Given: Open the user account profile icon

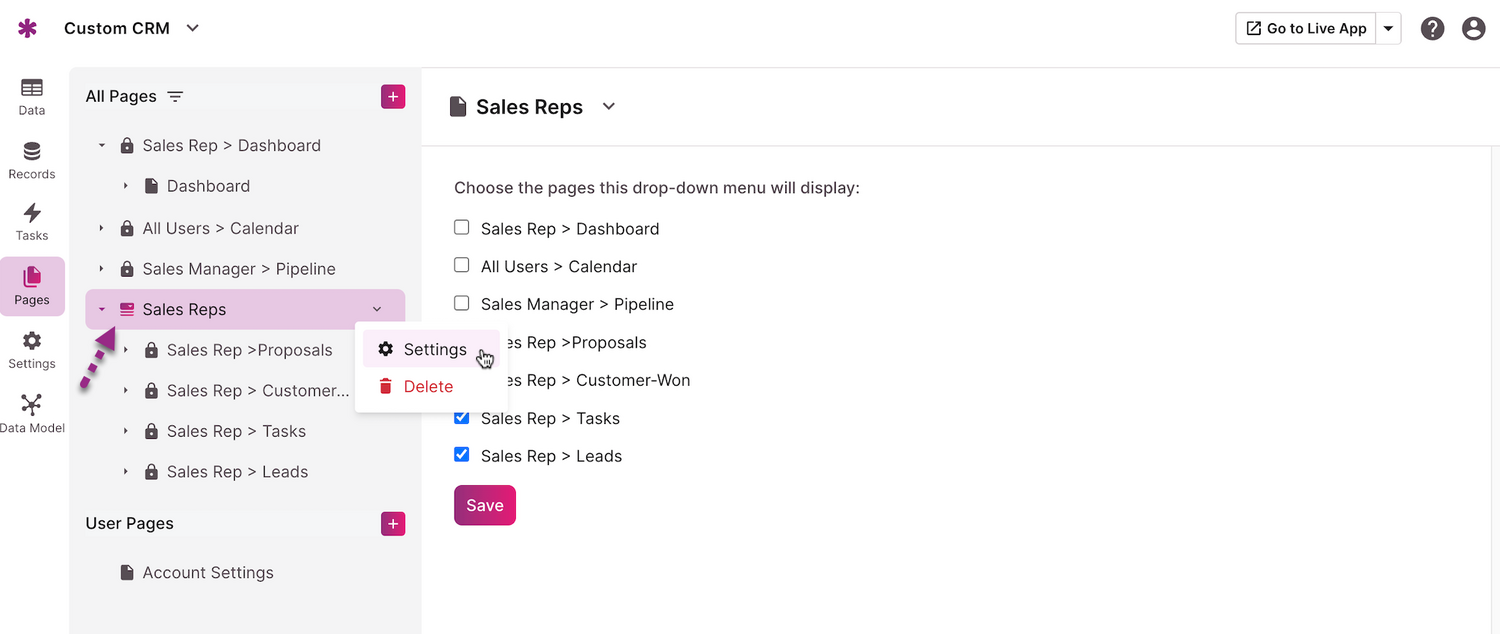Looking at the screenshot, I should coord(1473,28).
